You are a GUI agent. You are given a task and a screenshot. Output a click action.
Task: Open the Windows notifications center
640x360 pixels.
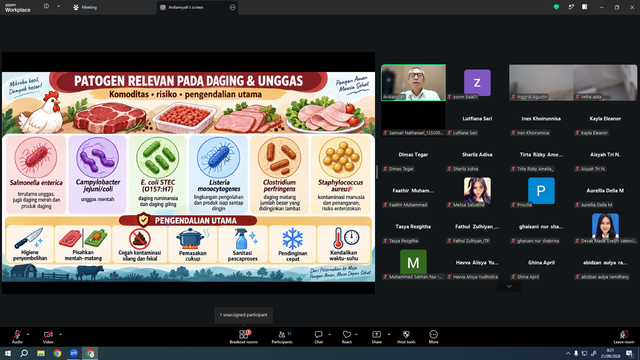click(x=630, y=353)
